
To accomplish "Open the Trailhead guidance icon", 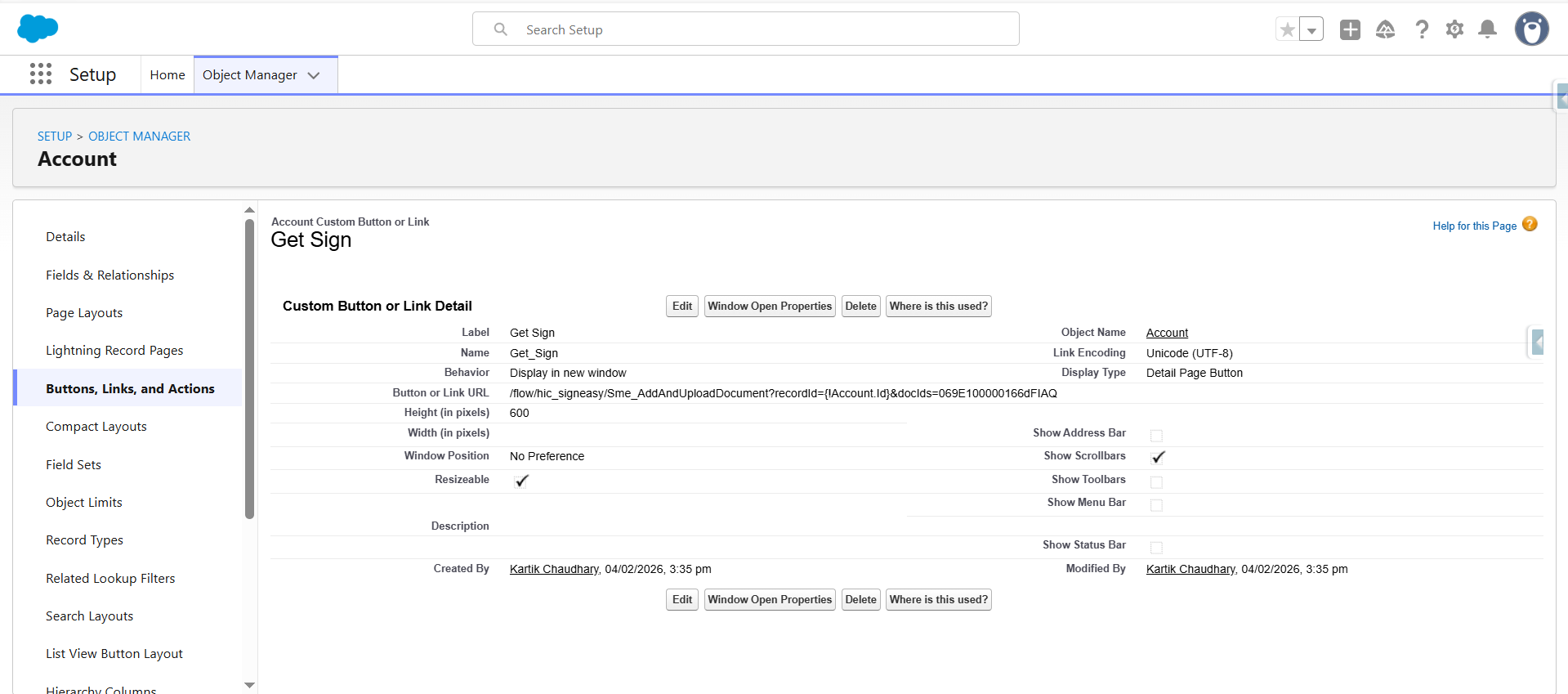I will point(1385,30).
